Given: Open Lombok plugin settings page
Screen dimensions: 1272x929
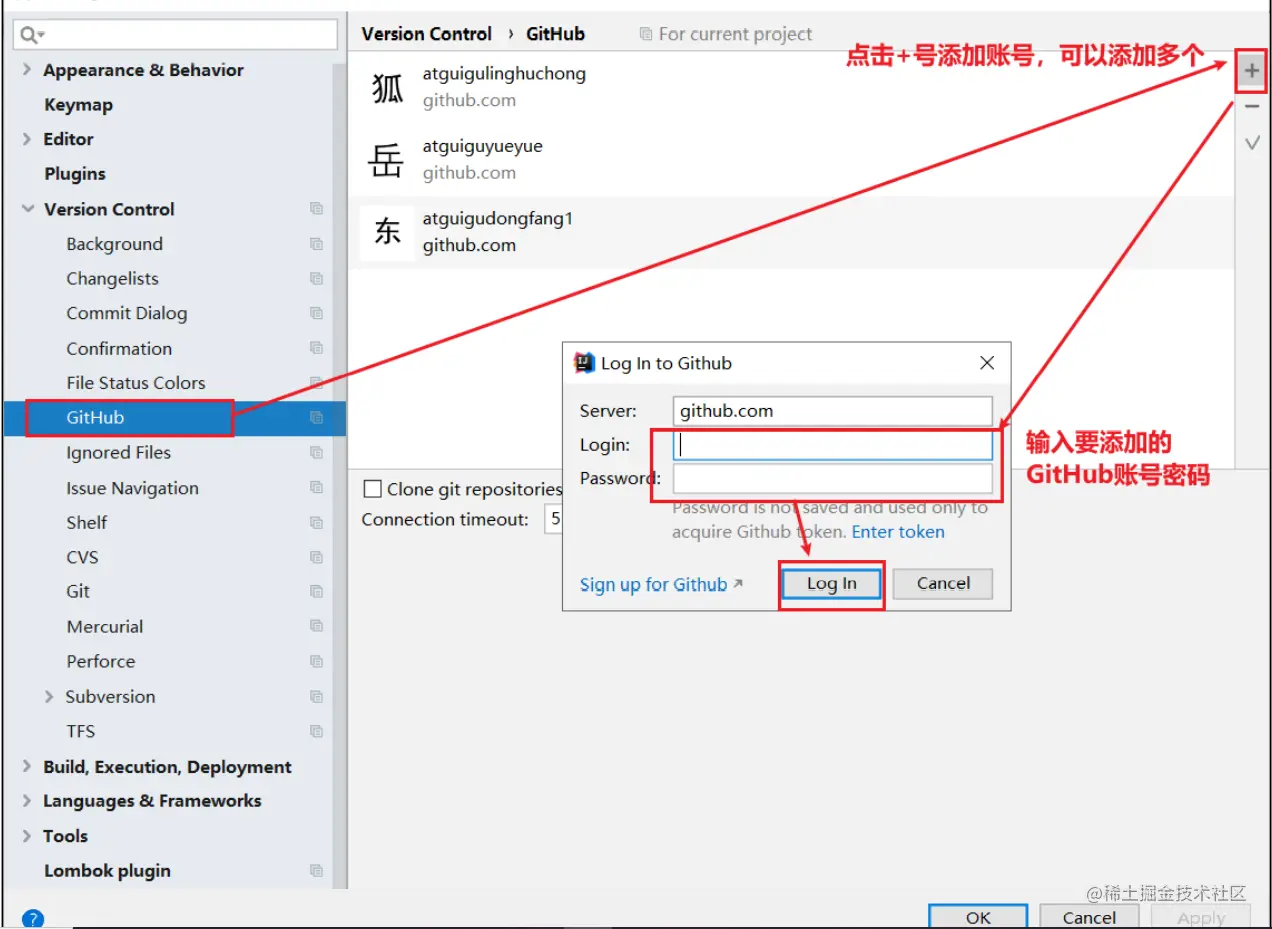Looking at the screenshot, I should (107, 871).
